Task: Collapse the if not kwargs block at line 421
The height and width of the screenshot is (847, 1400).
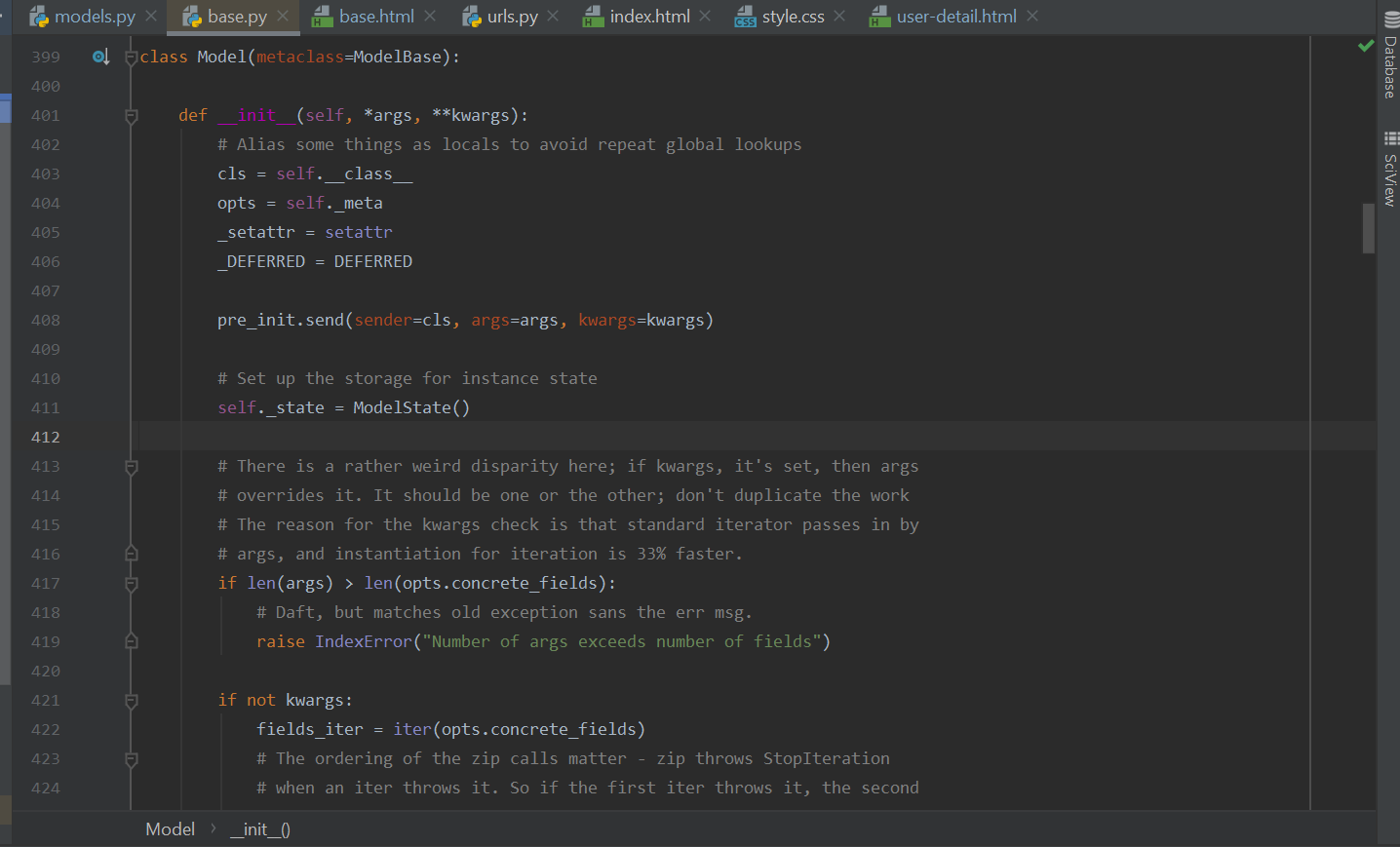Action: [132, 701]
